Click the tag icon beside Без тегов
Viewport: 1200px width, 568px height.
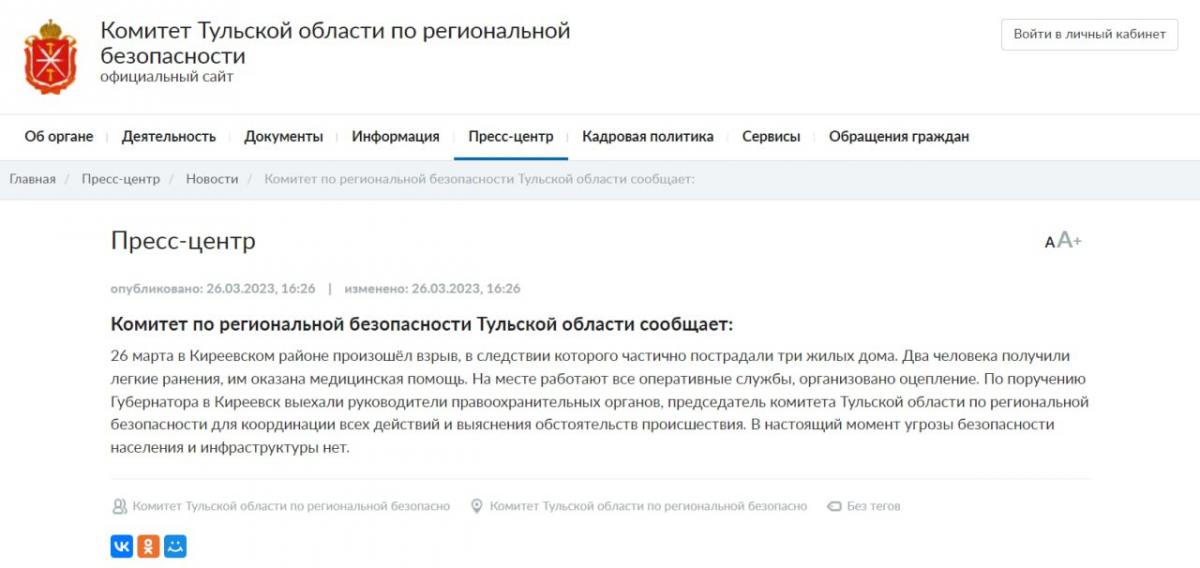click(834, 506)
